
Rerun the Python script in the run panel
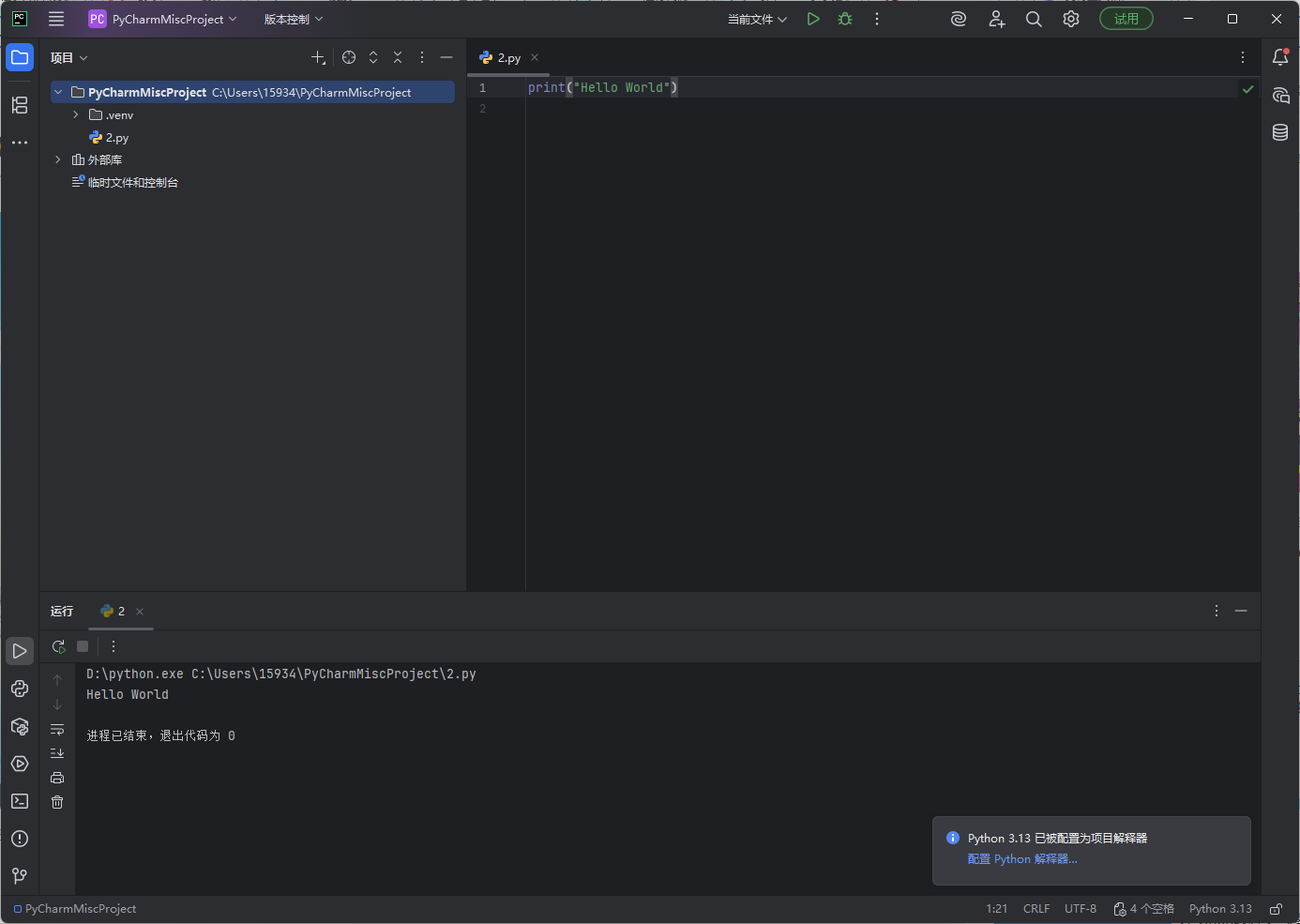(58, 646)
